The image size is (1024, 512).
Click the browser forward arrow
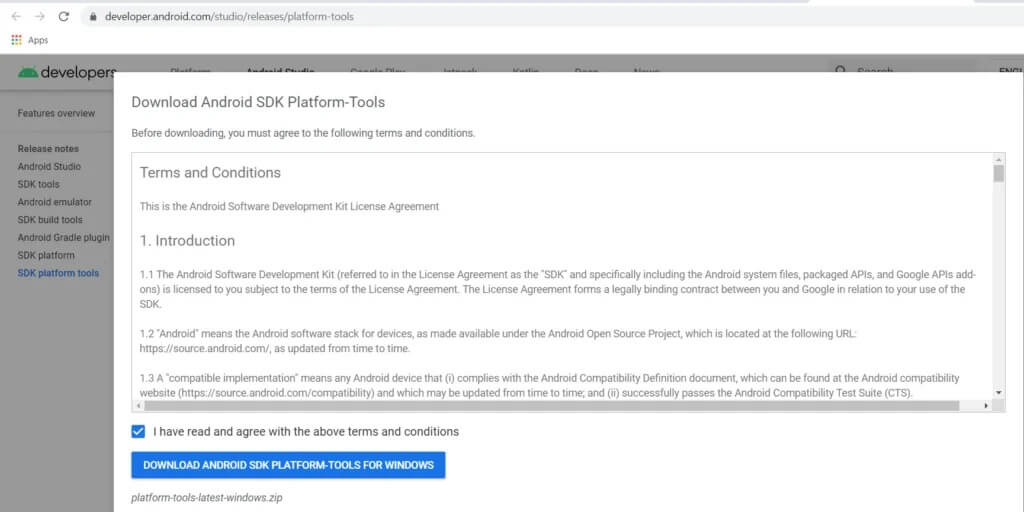click(40, 17)
